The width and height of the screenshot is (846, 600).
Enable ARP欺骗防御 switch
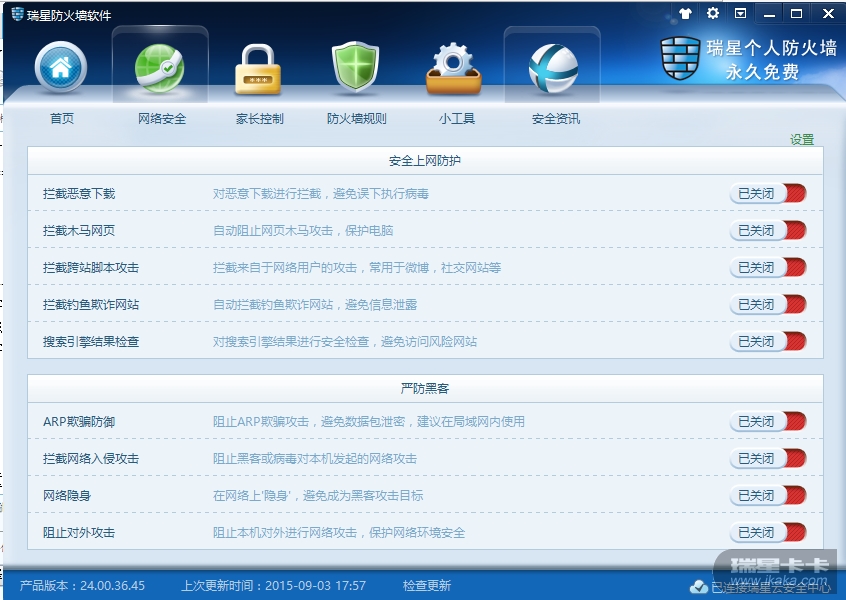[x=768, y=421]
